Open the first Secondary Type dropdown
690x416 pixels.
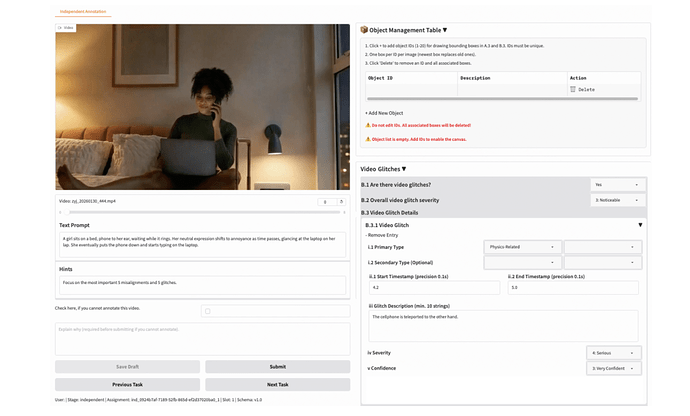[520, 262]
